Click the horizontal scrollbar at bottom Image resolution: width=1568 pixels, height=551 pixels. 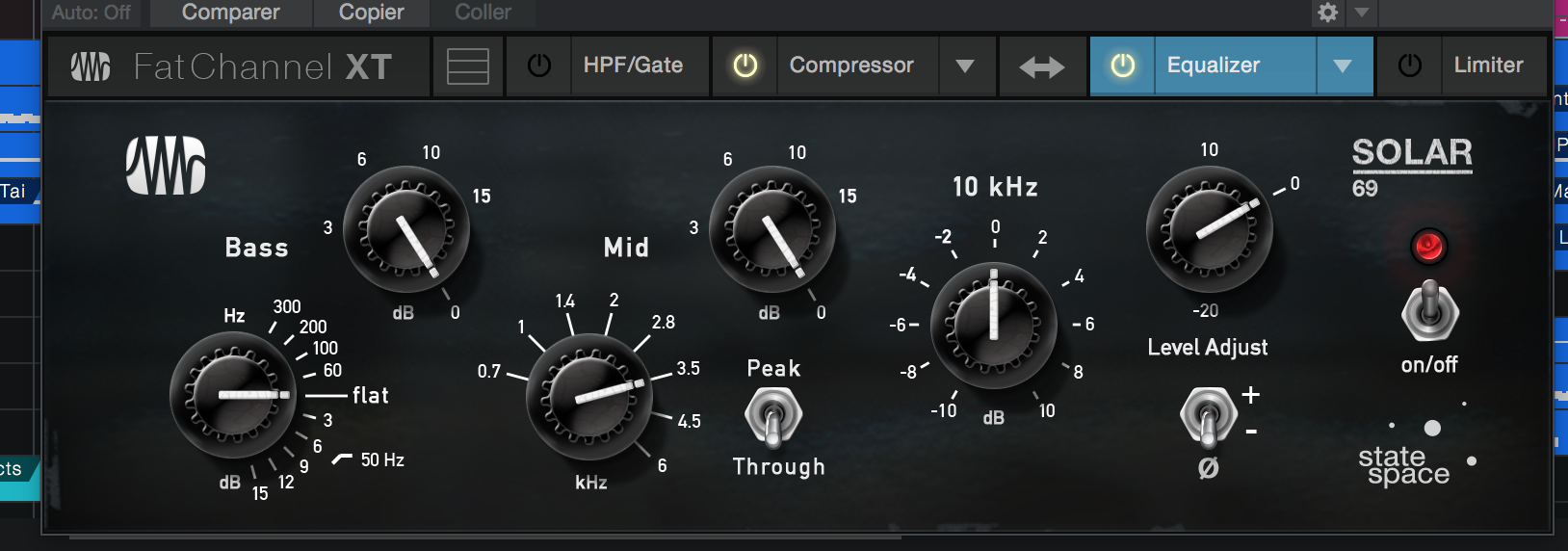click(484, 538)
